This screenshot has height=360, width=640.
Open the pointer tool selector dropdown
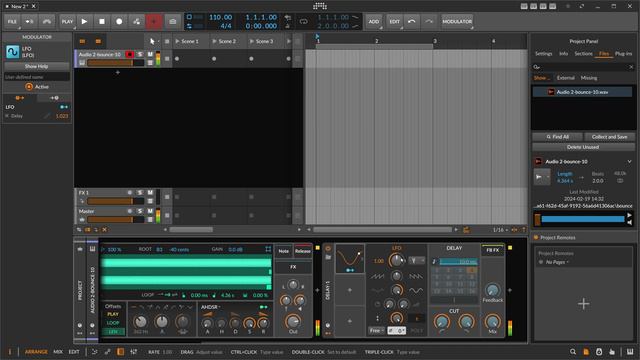coord(153,41)
